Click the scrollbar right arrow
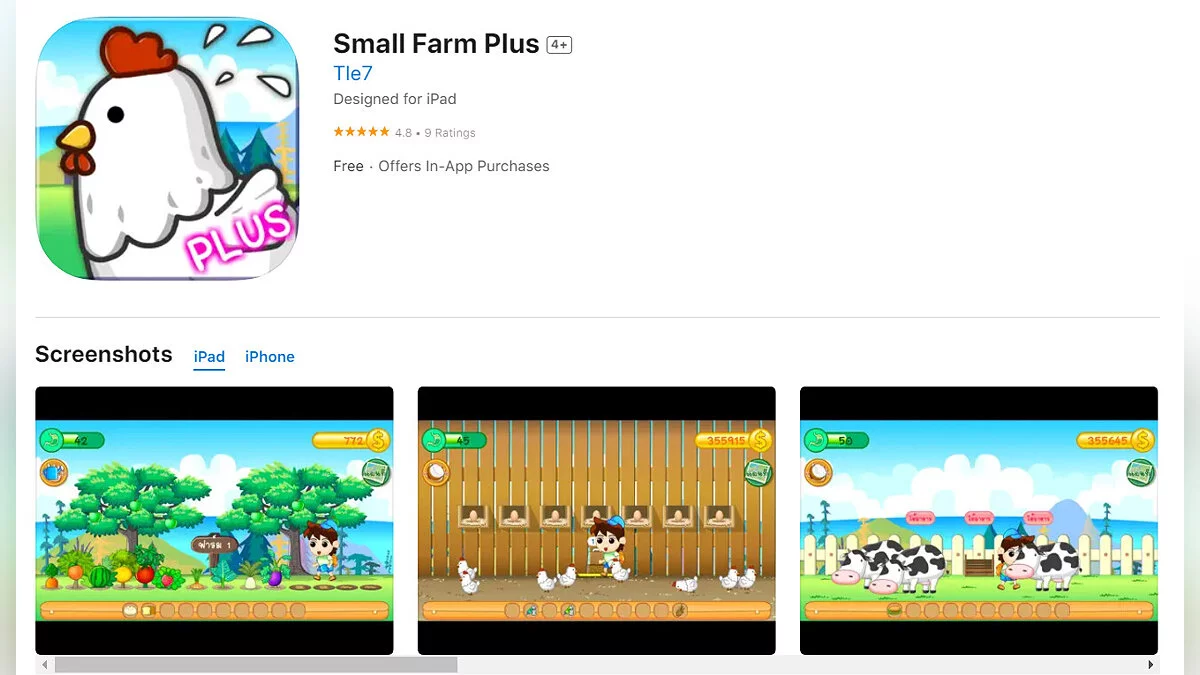The width and height of the screenshot is (1200, 675). [1151, 664]
